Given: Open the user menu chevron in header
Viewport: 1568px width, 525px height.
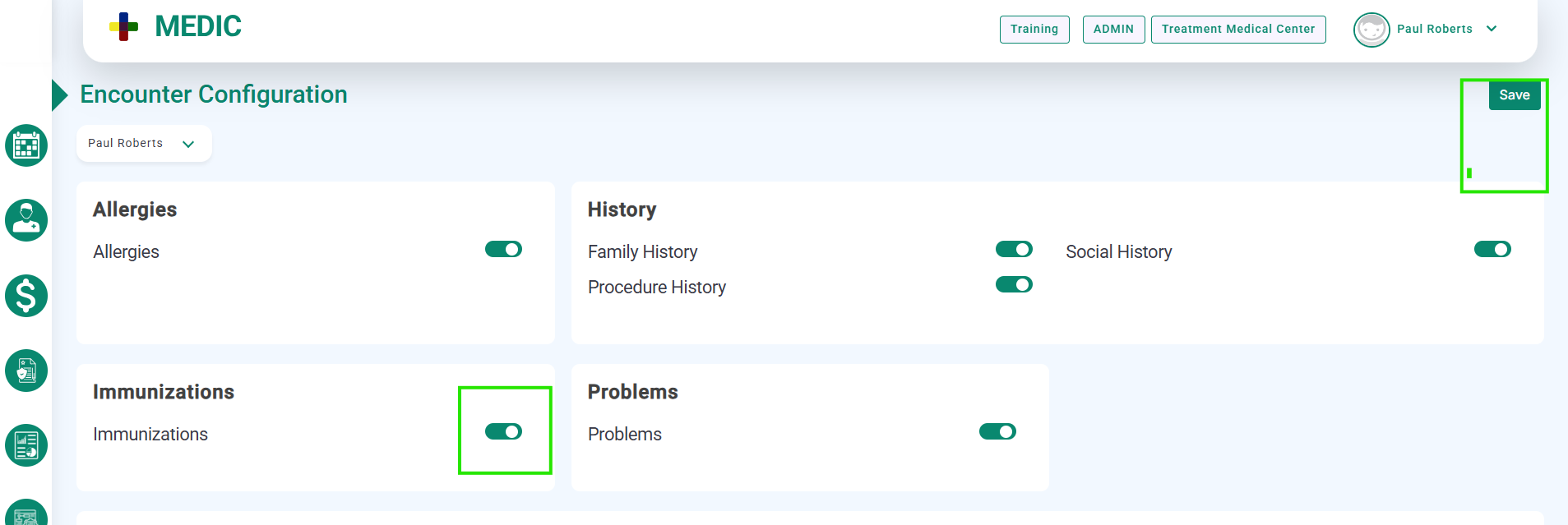Looking at the screenshot, I should coord(1492,29).
